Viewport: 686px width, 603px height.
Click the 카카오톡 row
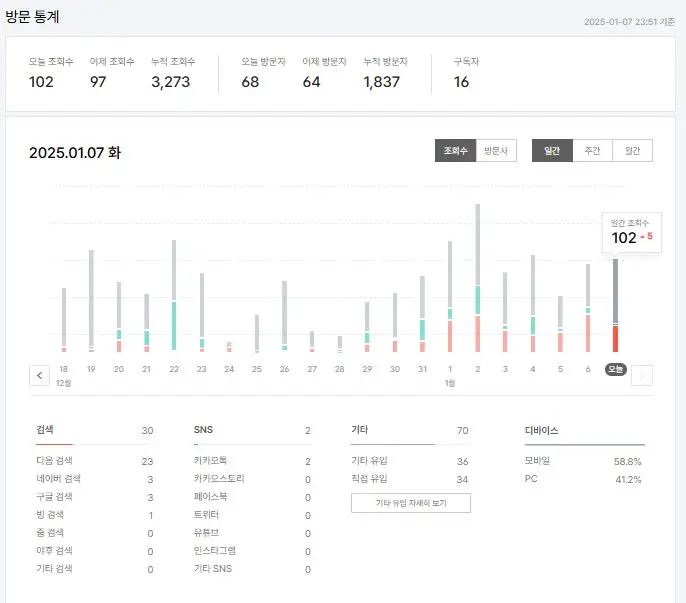tap(252, 461)
